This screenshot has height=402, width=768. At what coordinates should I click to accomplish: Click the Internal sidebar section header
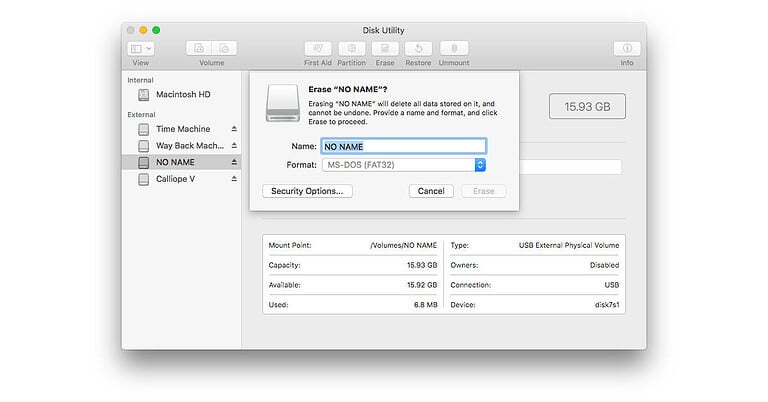[140, 80]
